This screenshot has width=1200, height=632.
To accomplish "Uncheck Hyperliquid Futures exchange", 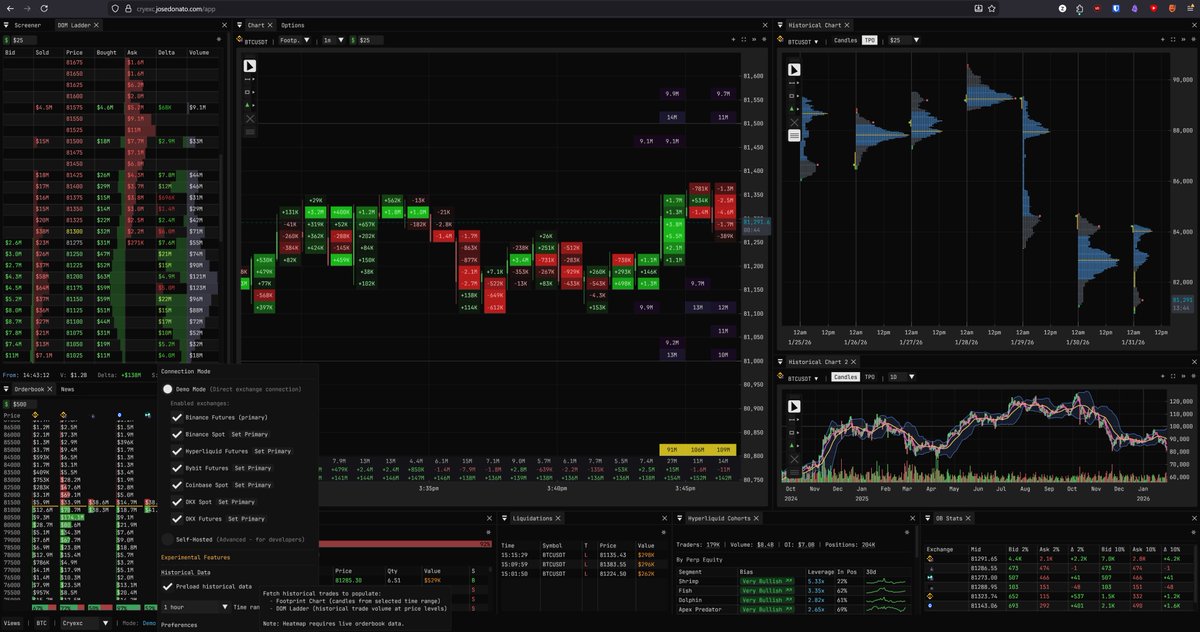I will pyautogui.click(x=177, y=452).
